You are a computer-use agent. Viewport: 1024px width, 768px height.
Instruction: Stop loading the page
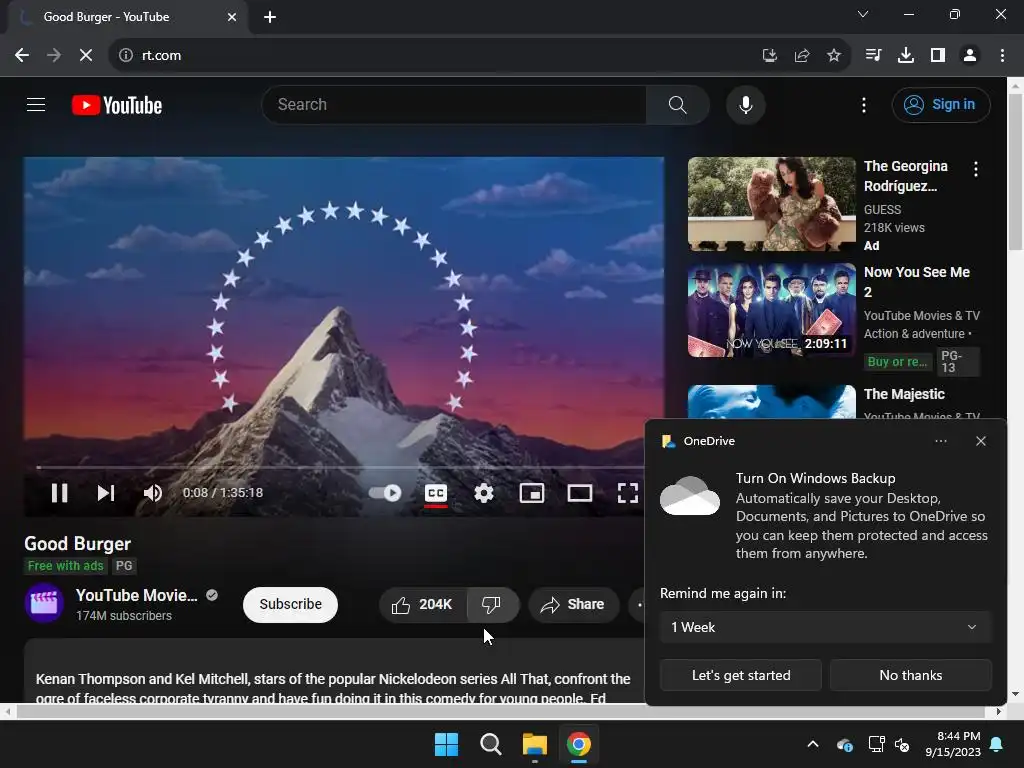tap(86, 56)
